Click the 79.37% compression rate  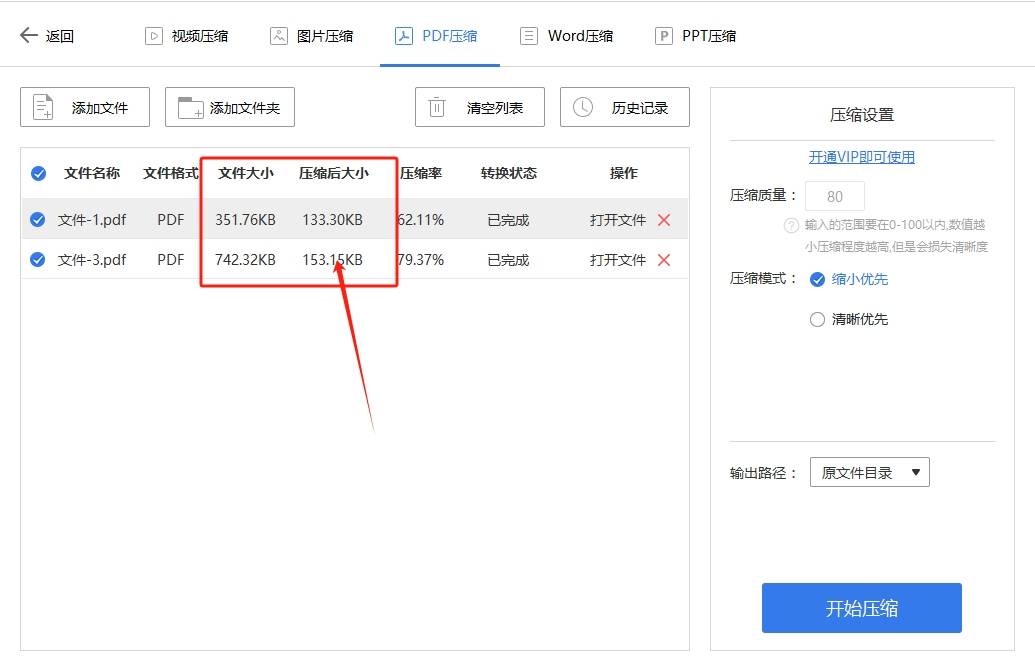420,260
